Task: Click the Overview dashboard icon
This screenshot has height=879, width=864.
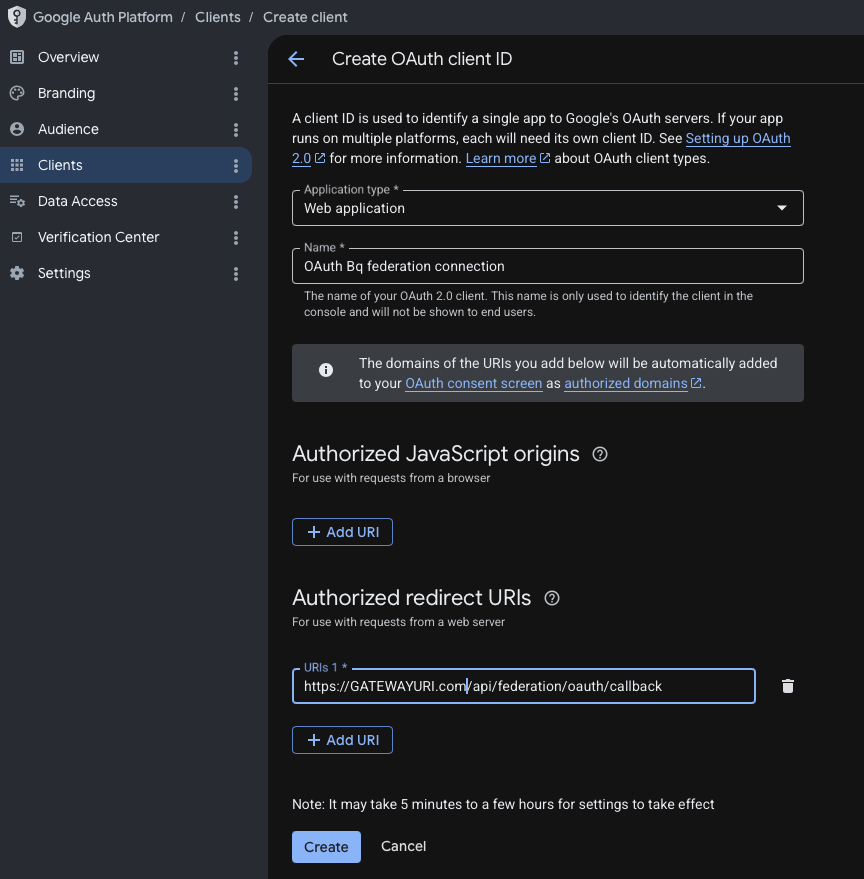Action: (17, 57)
